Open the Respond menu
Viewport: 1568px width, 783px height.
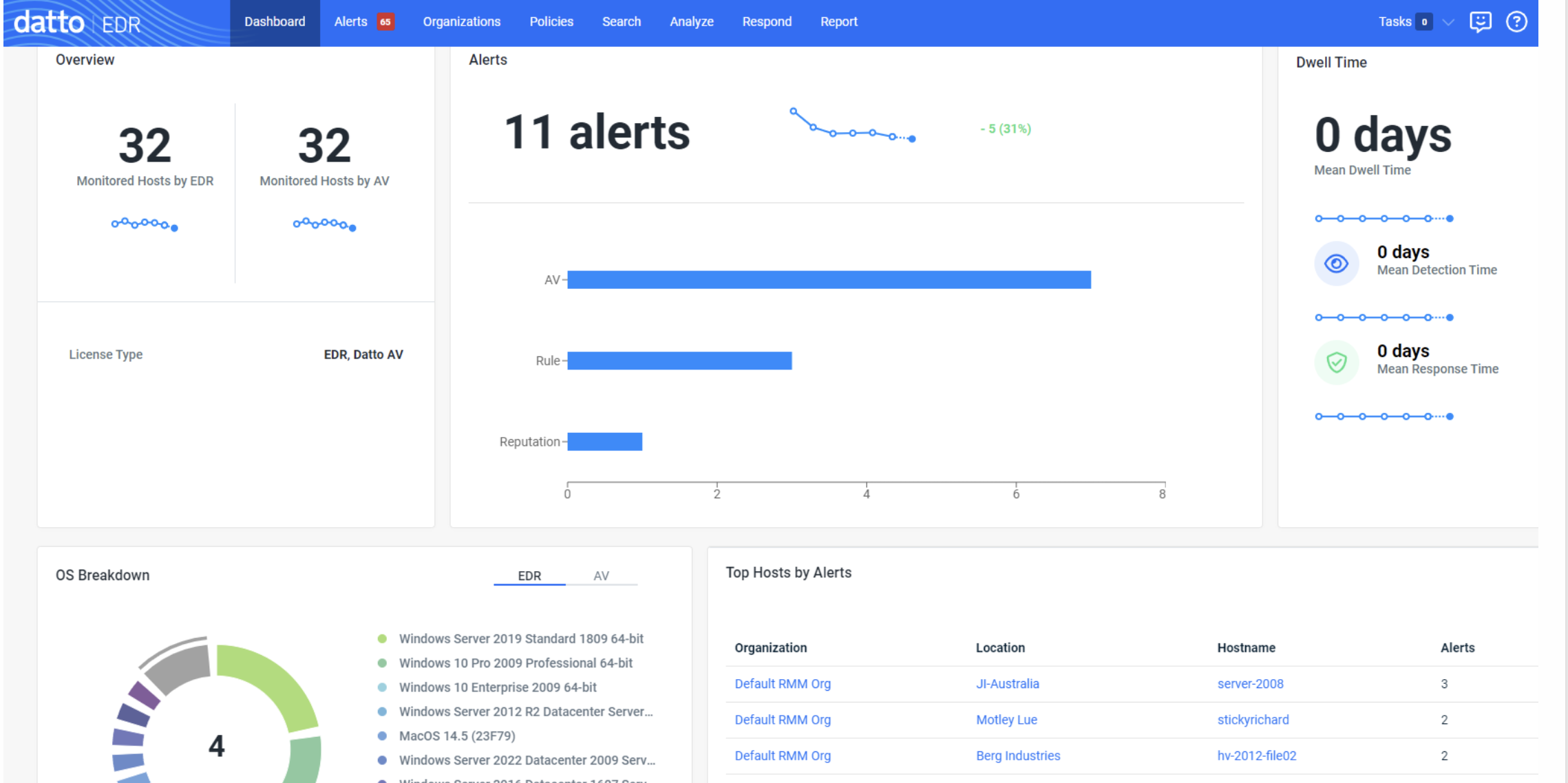tap(767, 22)
